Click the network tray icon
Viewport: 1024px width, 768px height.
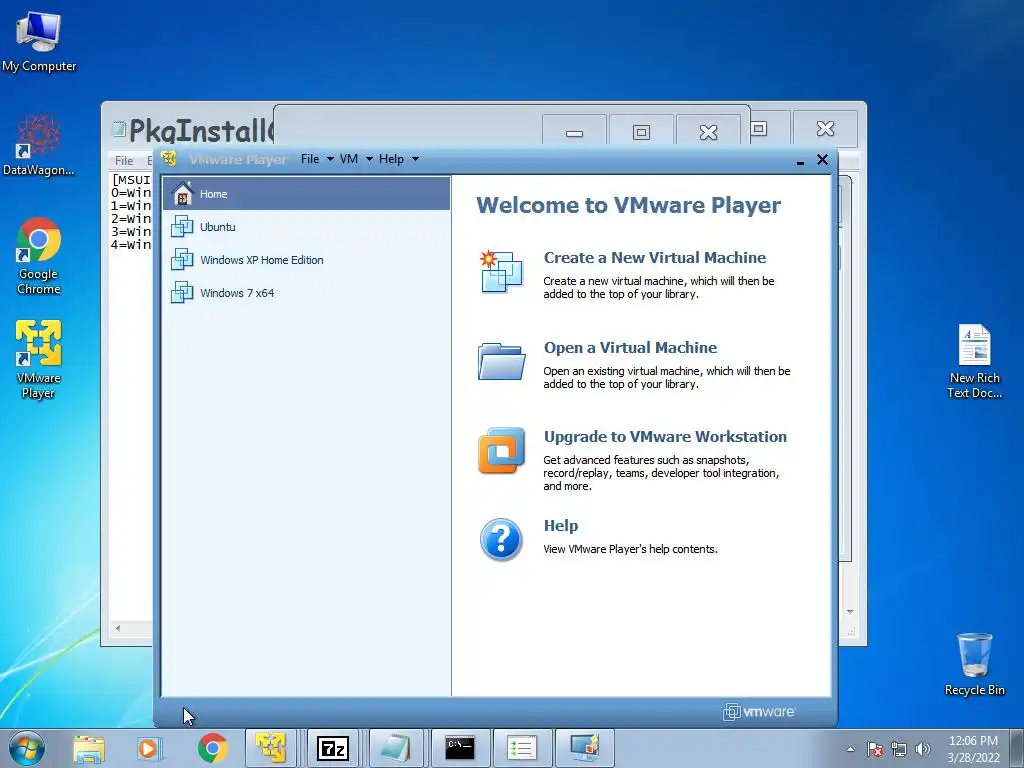click(x=899, y=749)
